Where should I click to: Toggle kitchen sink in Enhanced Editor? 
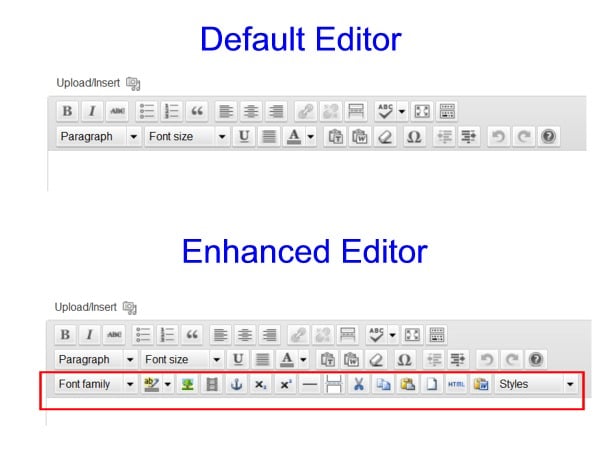point(437,335)
